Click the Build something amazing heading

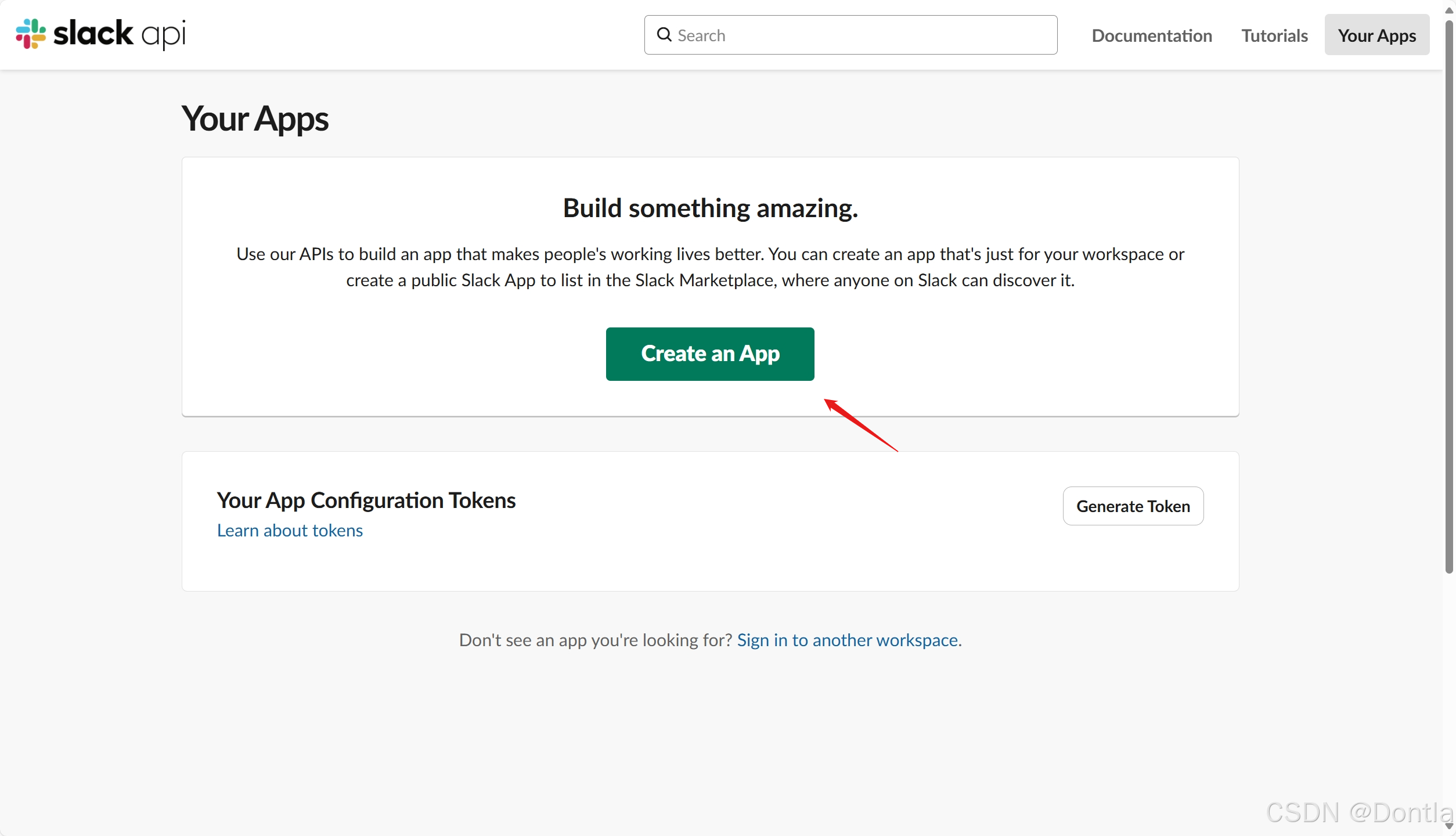(x=710, y=208)
